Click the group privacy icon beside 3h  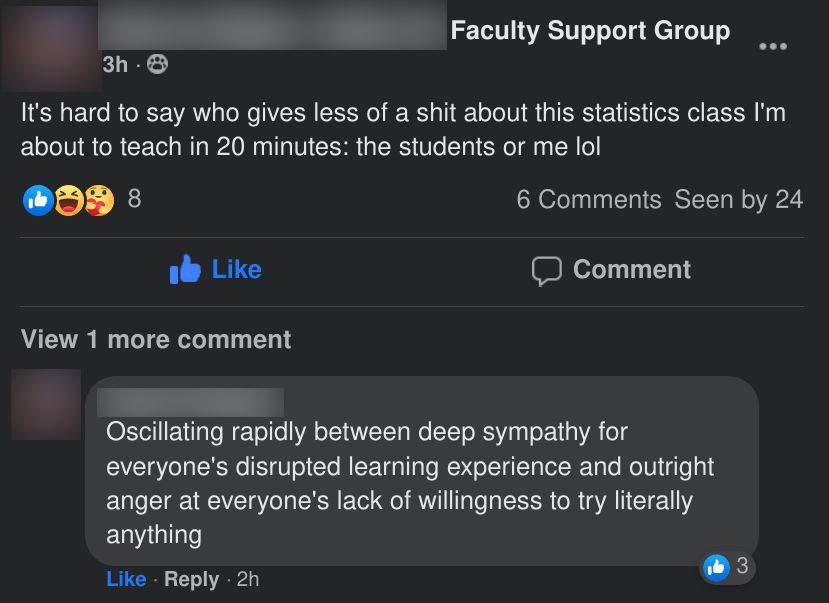pyautogui.click(x=157, y=64)
